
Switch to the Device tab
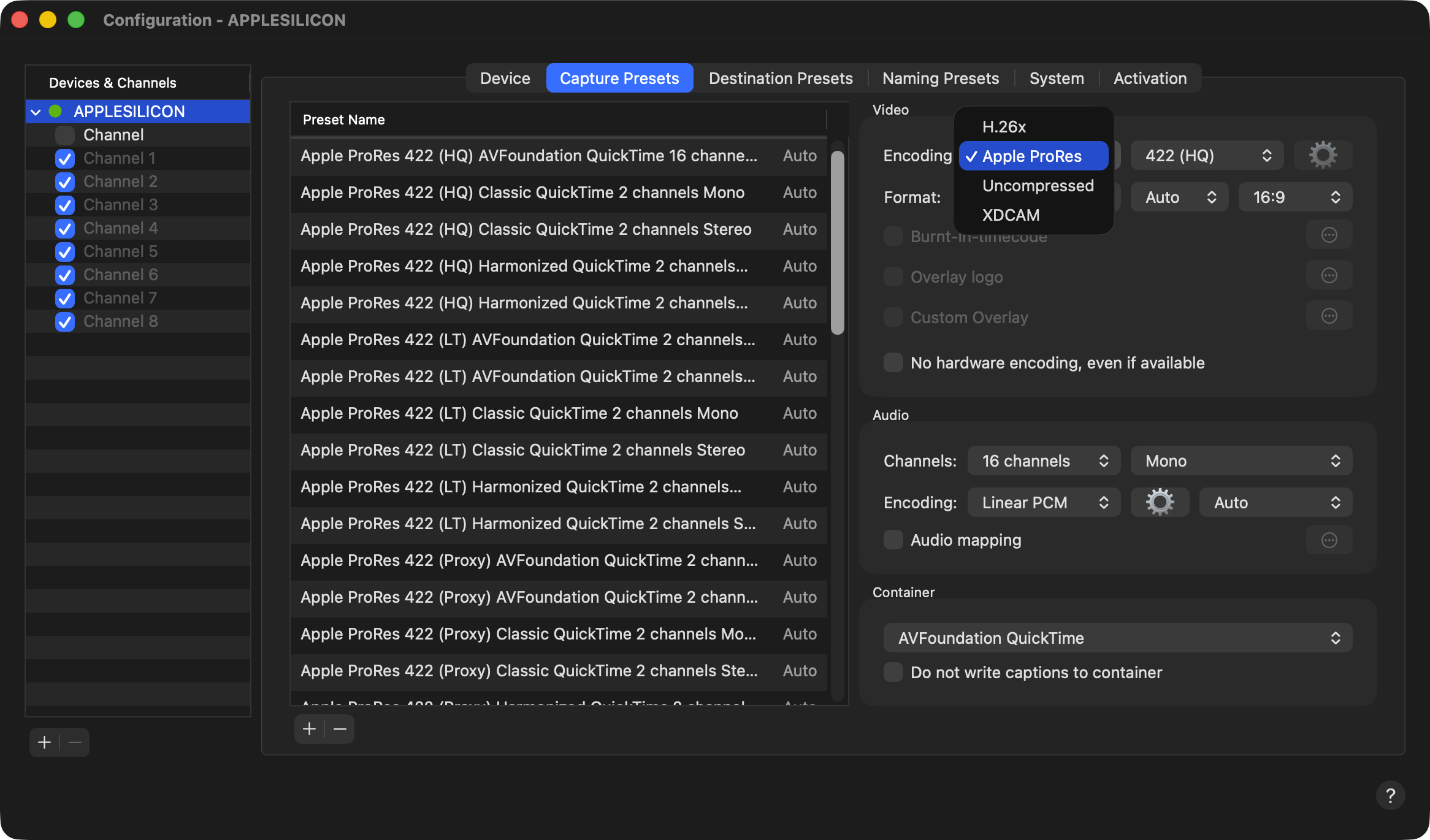tap(505, 78)
